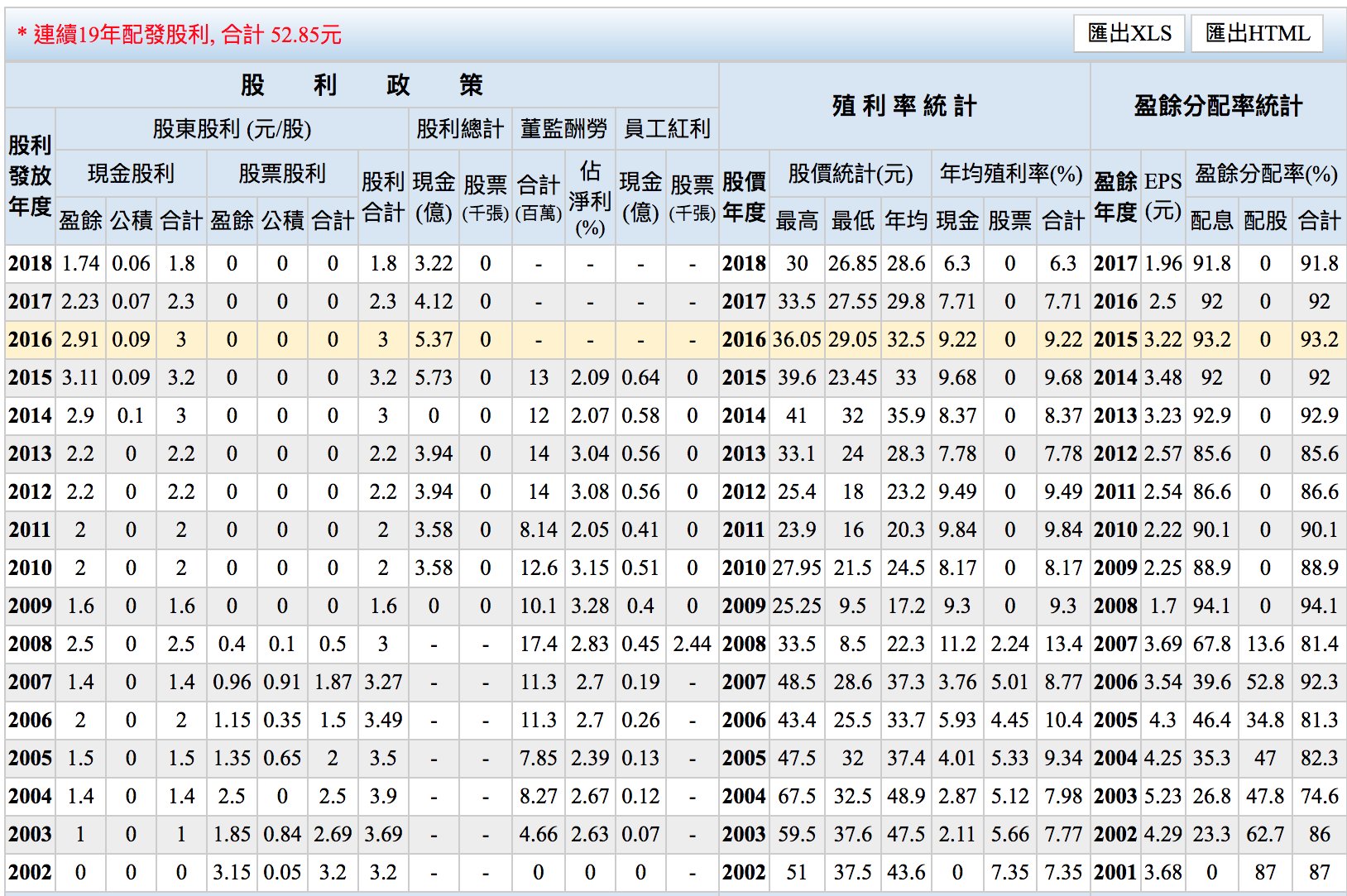The width and height of the screenshot is (1347, 896).
Task: Select the 董監酬勞 column header
Action: tap(563, 129)
